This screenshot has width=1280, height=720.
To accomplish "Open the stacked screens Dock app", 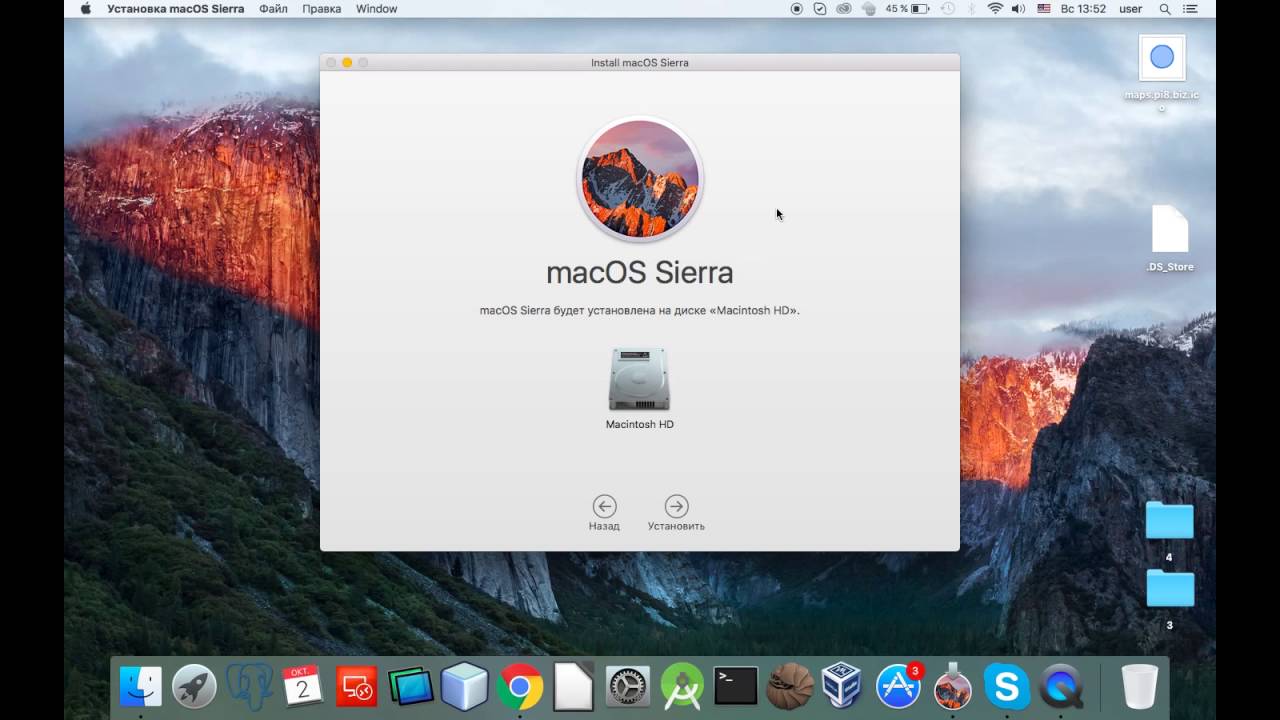I will pos(411,687).
